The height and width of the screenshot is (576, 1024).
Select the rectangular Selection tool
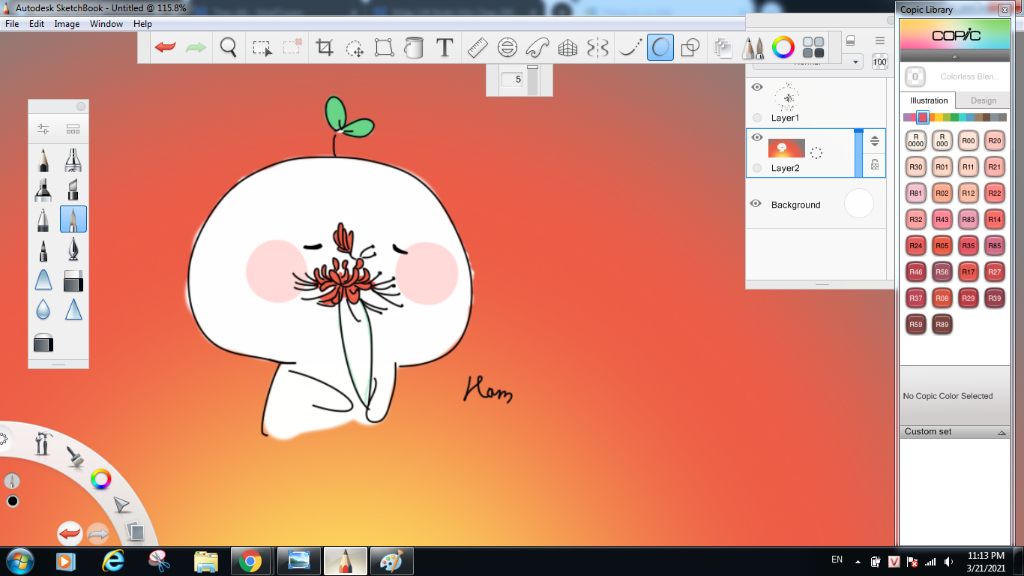(x=262, y=48)
